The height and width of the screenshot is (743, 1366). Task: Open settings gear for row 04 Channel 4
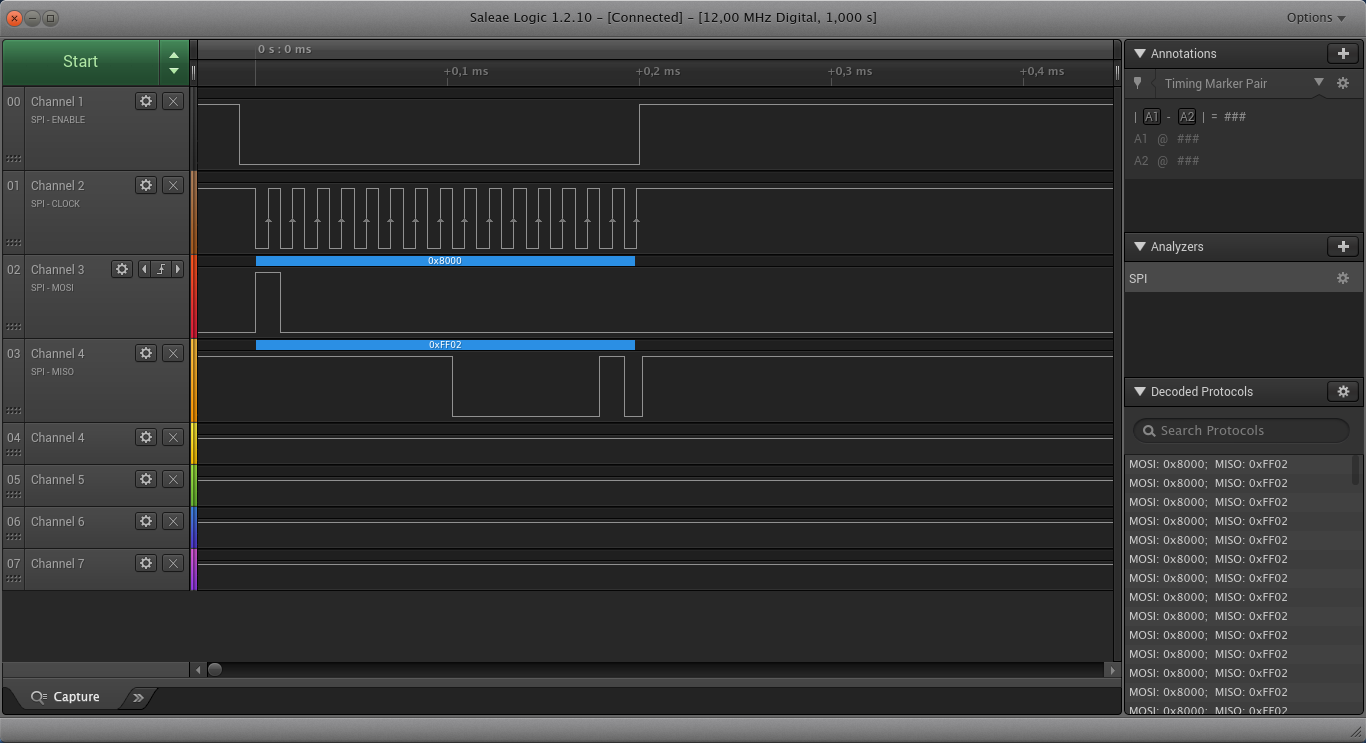click(146, 437)
